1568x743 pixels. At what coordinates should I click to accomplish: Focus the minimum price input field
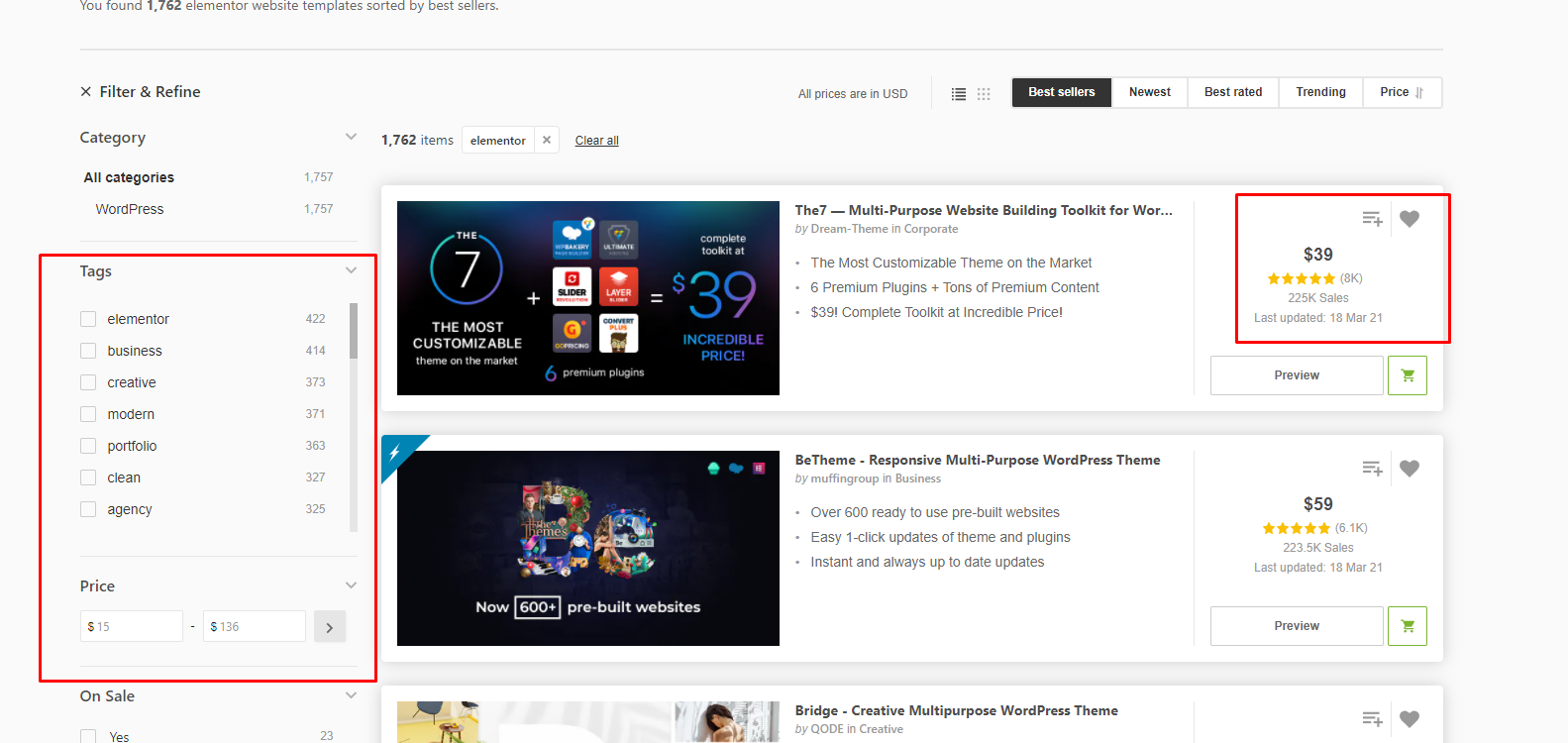[x=132, y=627]
